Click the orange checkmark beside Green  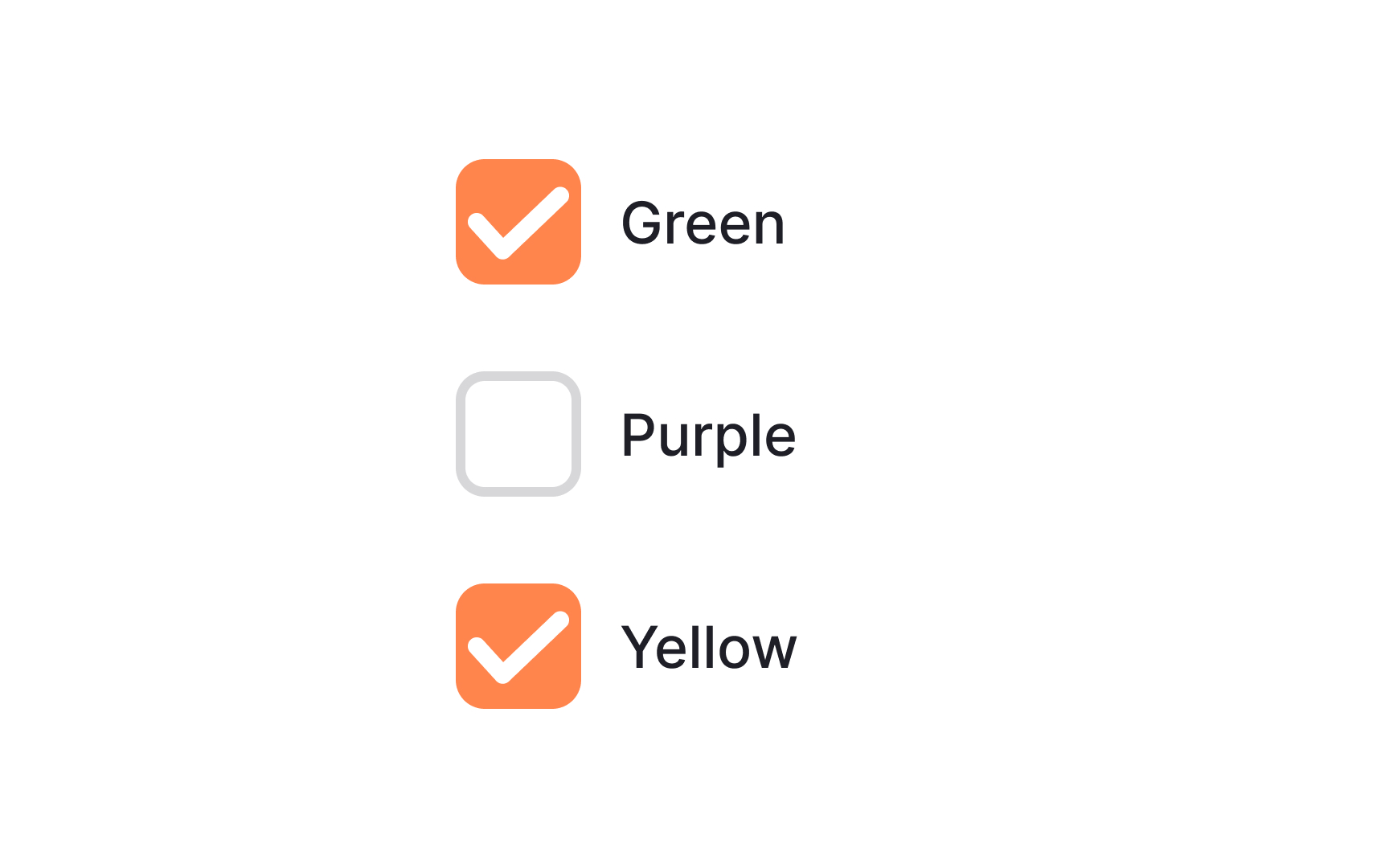click(518, 221)
